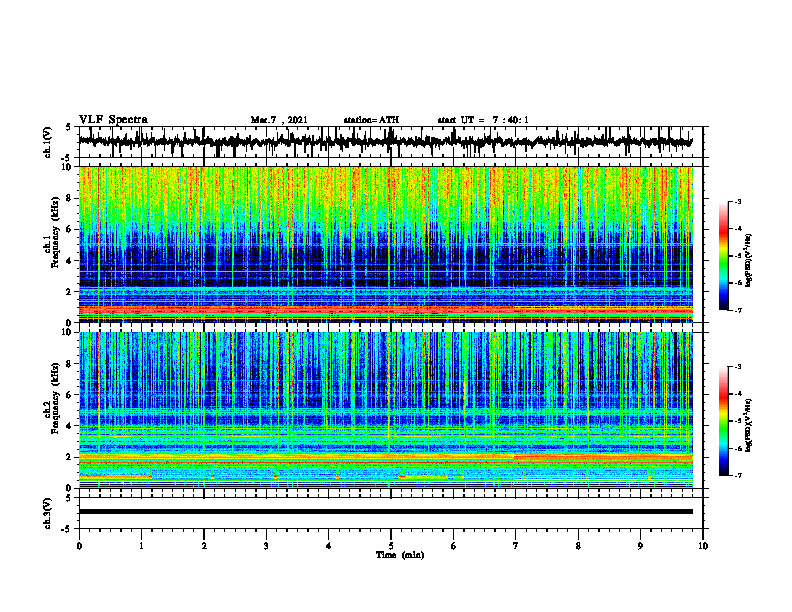This screenshot has width=792, height=612.
Task: Click the ch.2 "Frequency (kHz)" axis label
Action: tap(55, 398)
